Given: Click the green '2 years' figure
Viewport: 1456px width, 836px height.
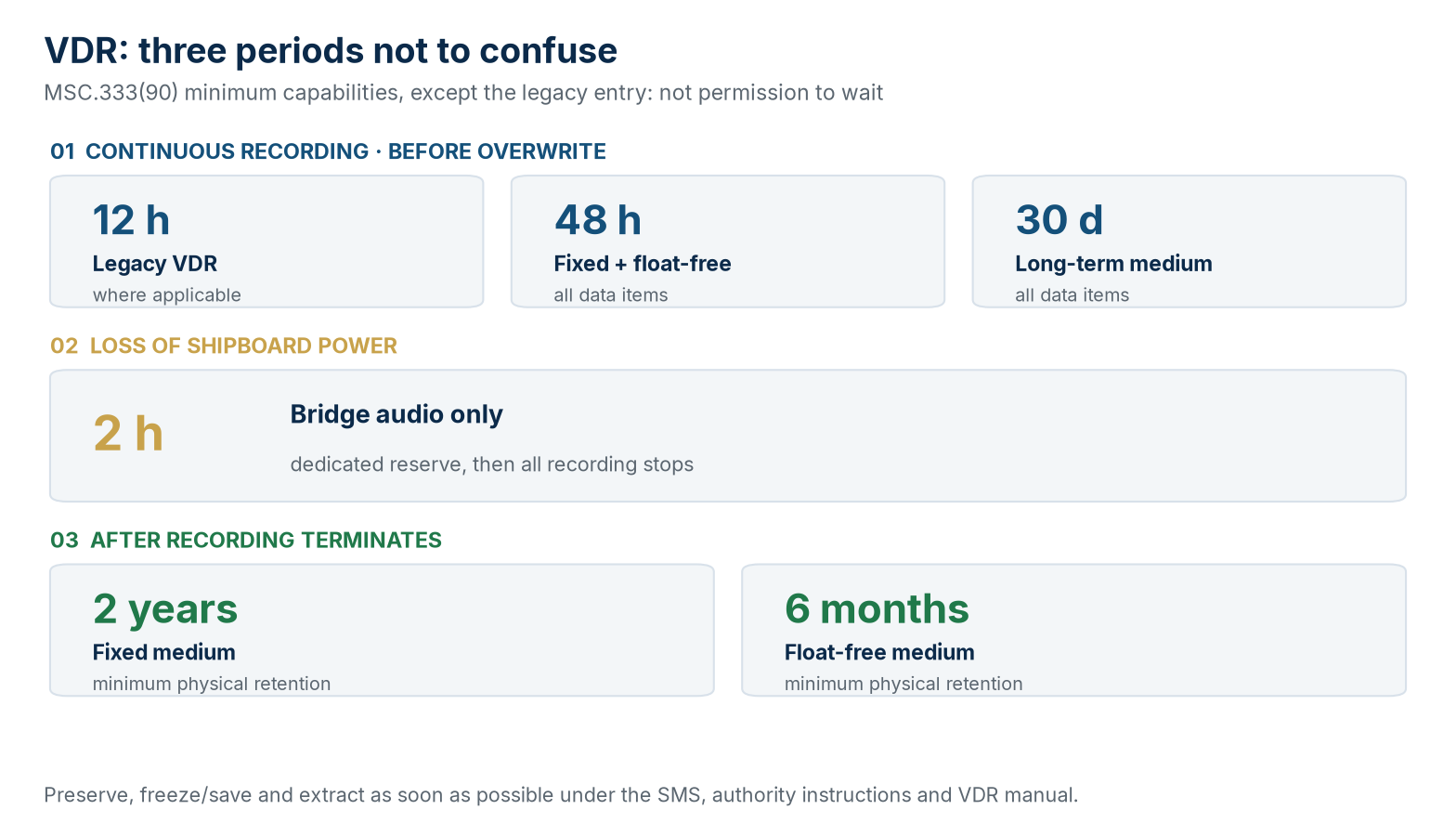Looking at the screenshot, I should pos(165,609).
